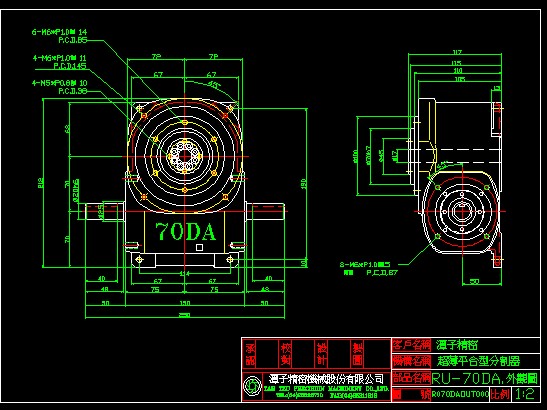Screen dimensions: 547x410
Task: Click the large 70DA model label
Action: (x=186, y=231)
